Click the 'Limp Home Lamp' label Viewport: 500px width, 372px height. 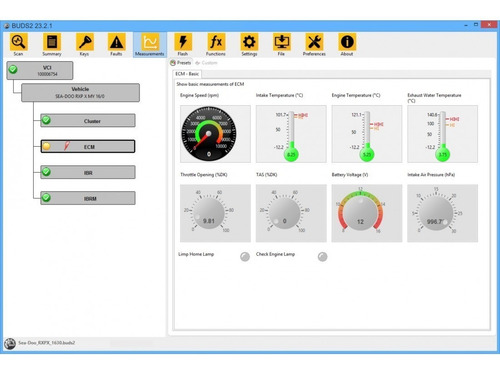[x=196, y=254]
